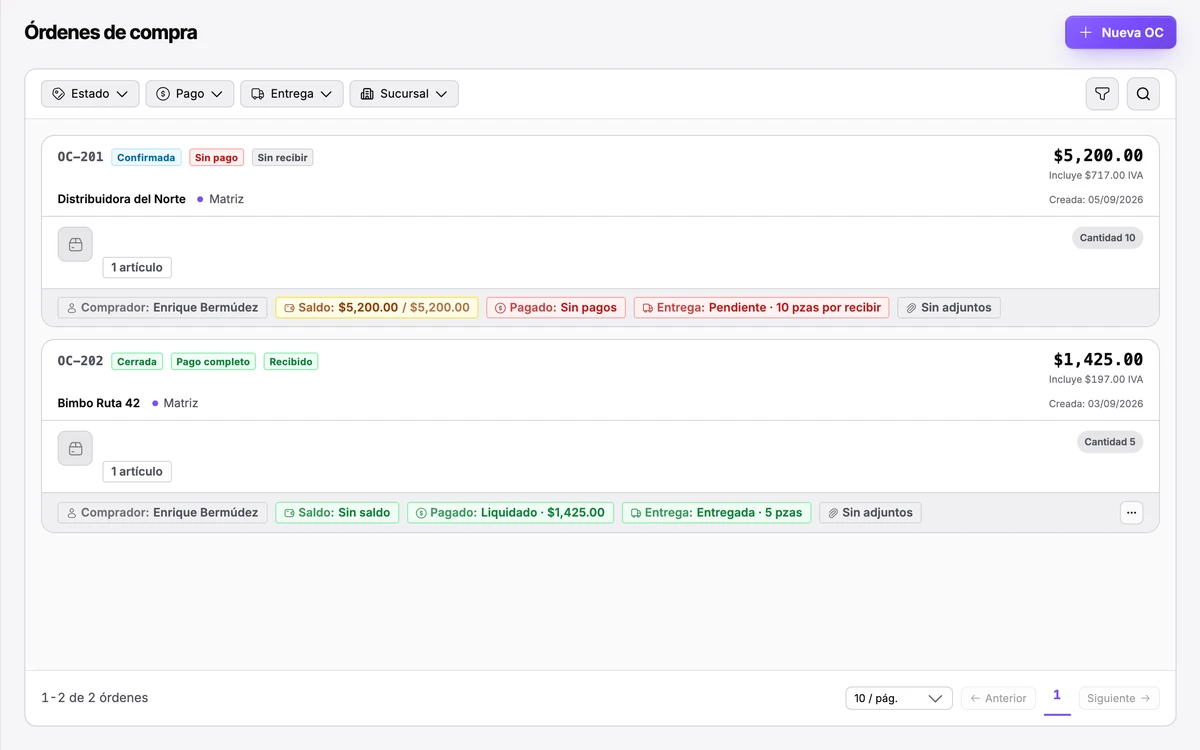
Task: Click Sin adjuntos chip in OC-201
Action: [x=949, y=307]
